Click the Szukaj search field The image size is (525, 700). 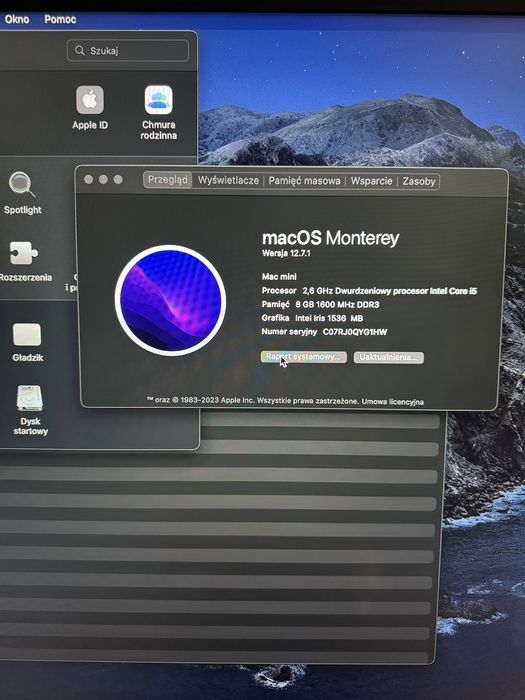128,50
